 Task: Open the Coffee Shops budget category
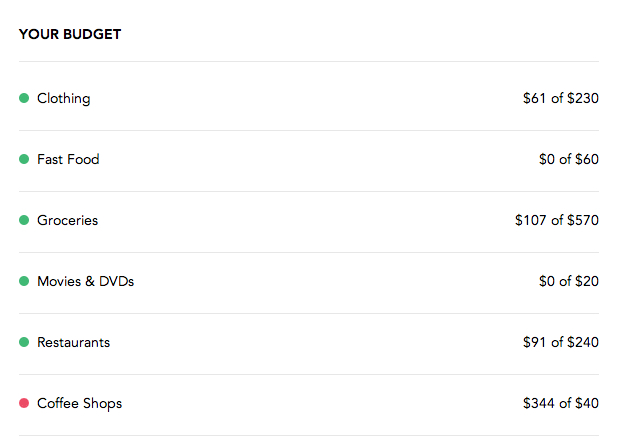pos(79,403)
